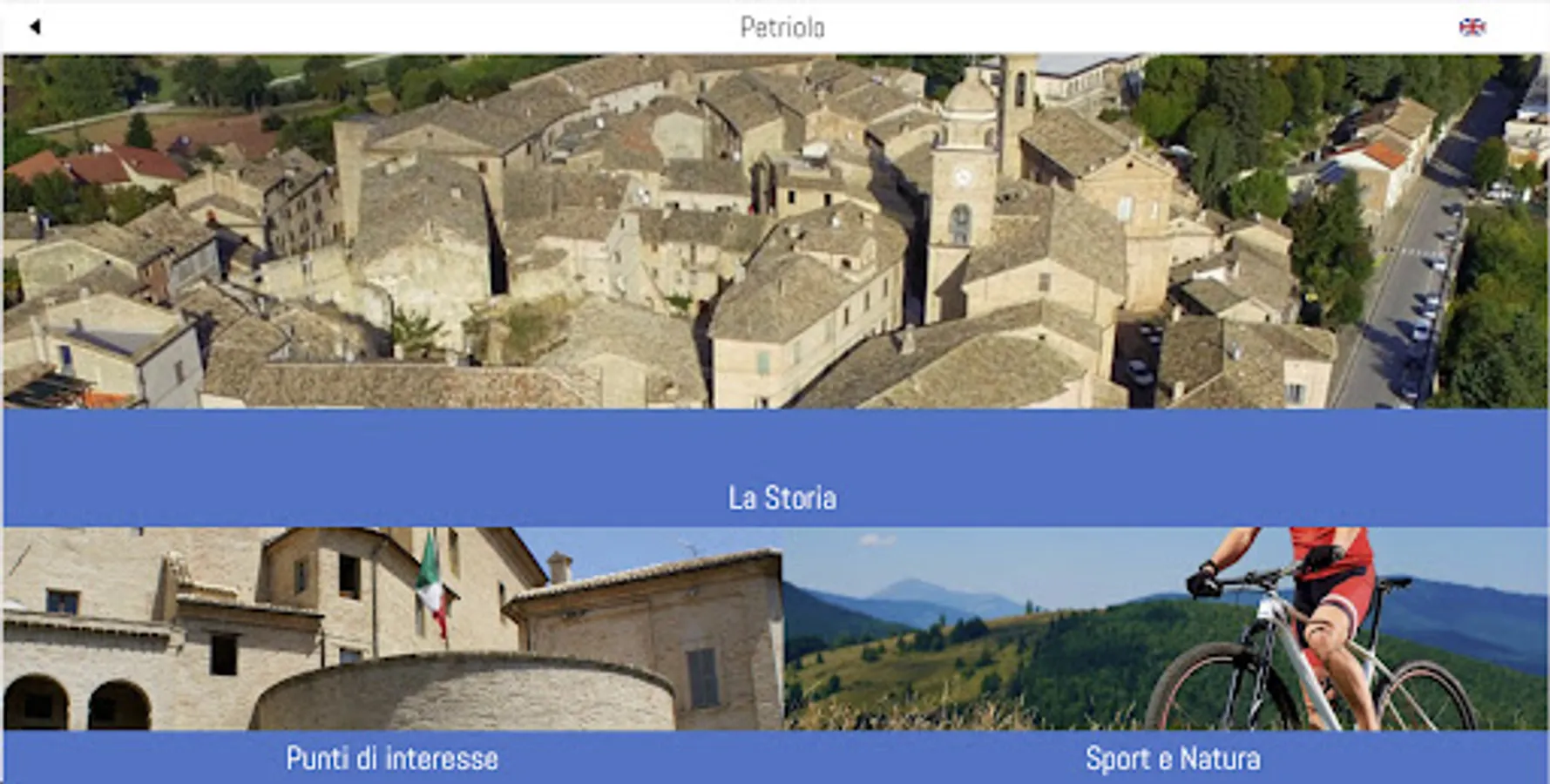Select the Punti di interesse label

click(392, 758)
